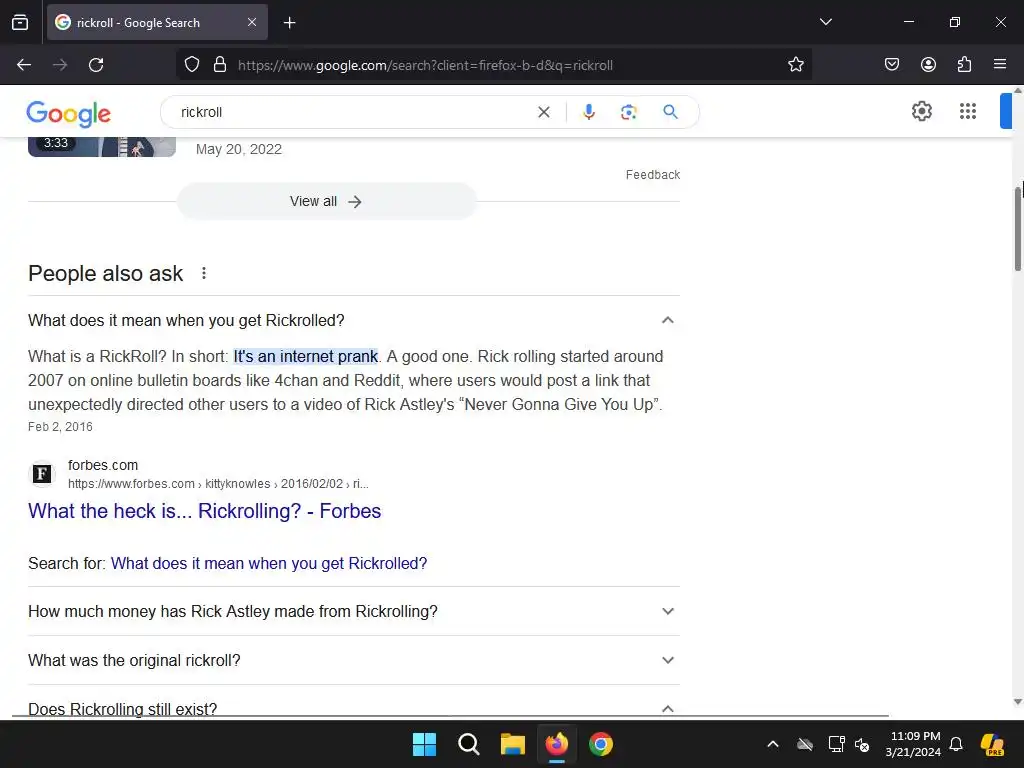The width and height of the screenshot is (1024, 768).
Task: Collapse 'Does Rickrolling still exist?' question
Action: point(354,709)
